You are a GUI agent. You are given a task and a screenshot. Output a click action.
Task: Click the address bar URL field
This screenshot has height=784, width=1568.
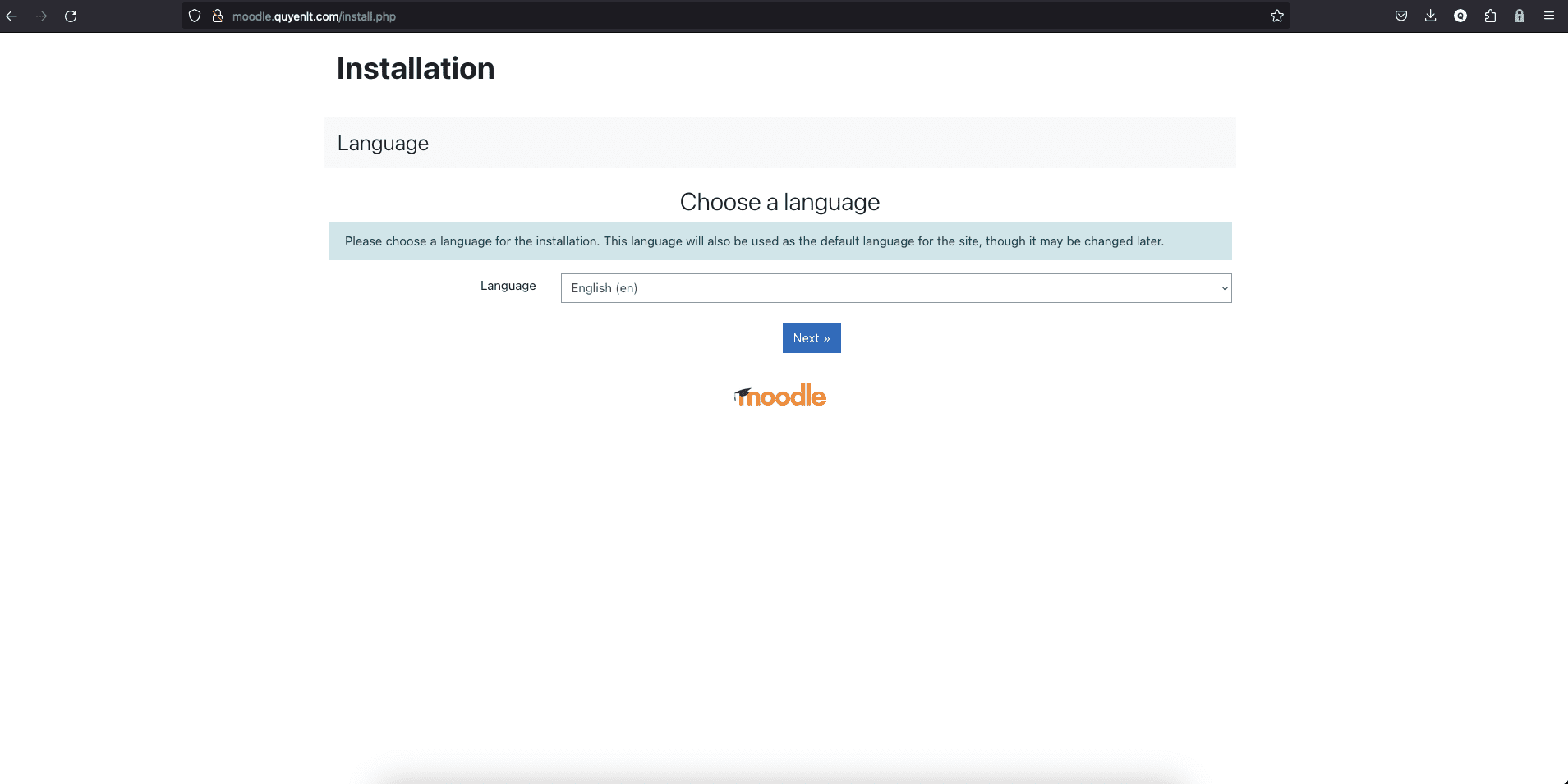[657, 16]
